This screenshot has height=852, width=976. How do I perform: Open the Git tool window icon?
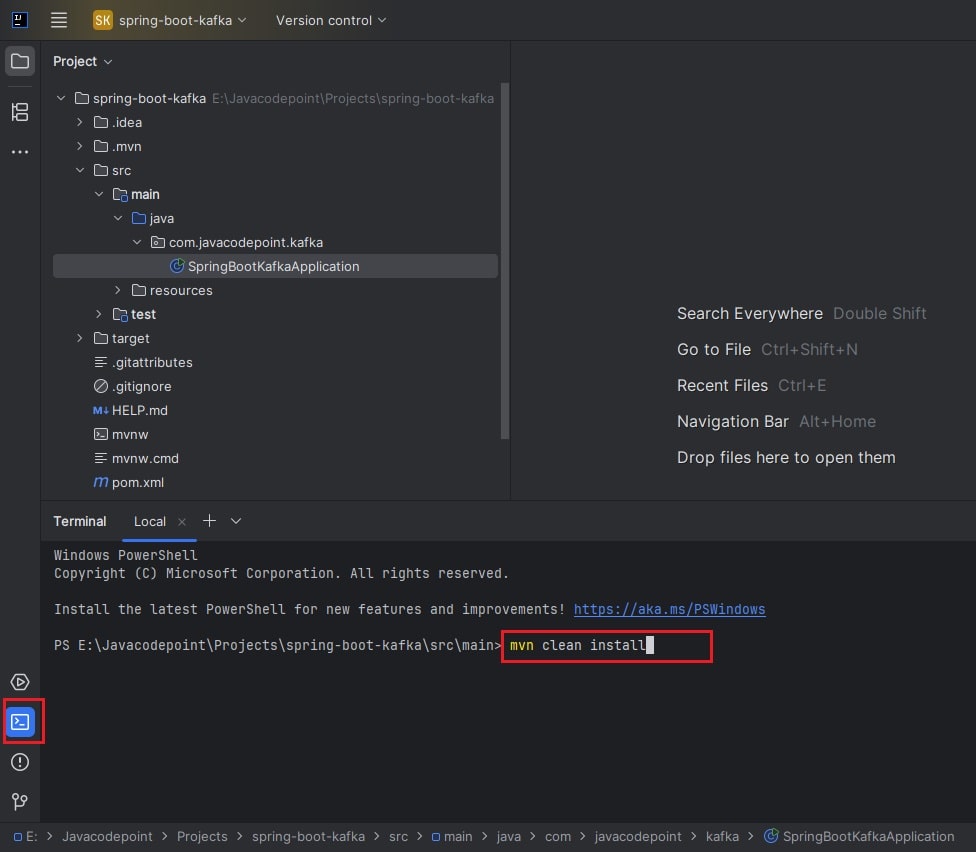coord(20,802)
